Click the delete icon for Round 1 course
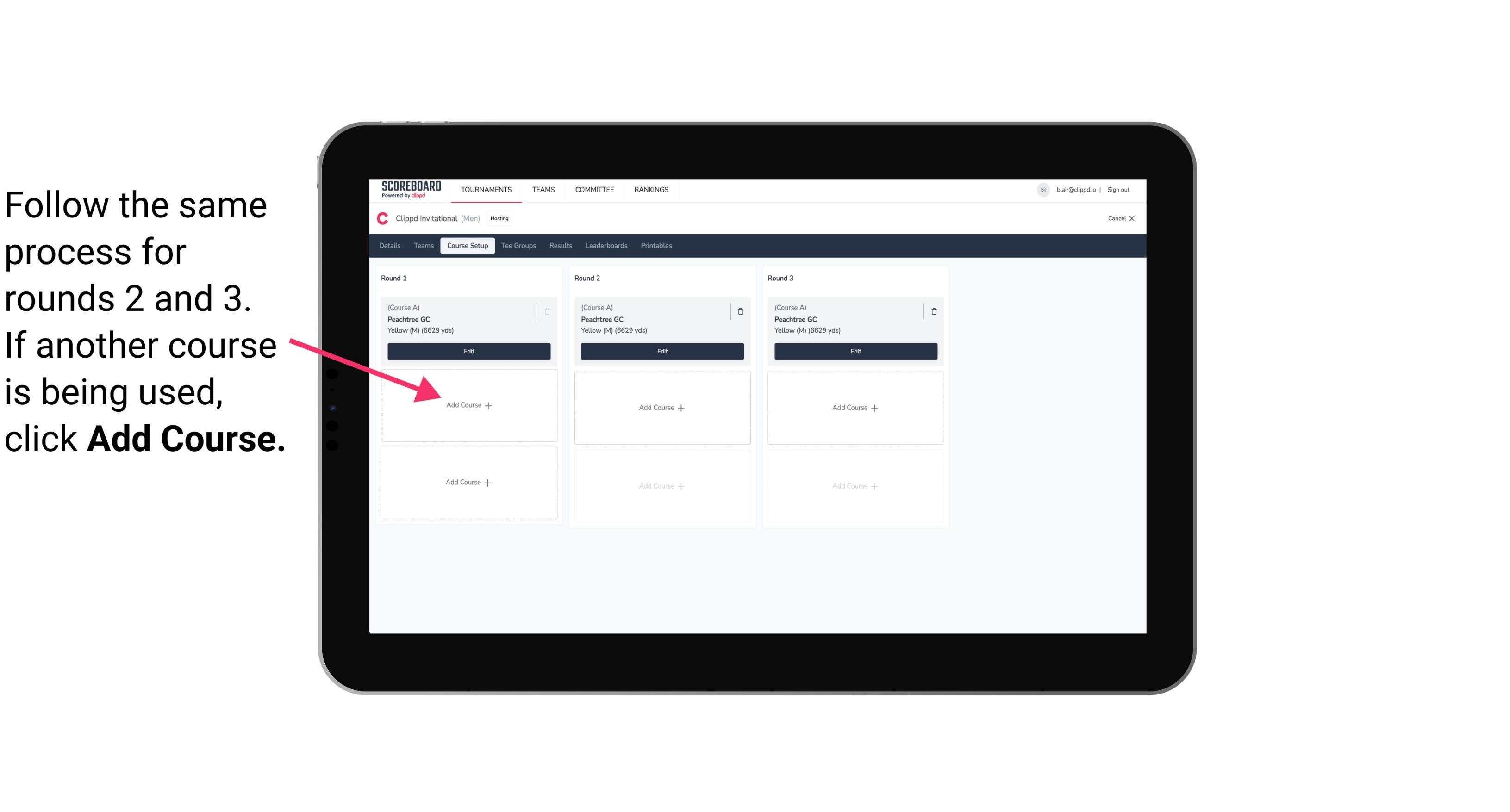The width and height of the screenshot is (1510, 812). (547, 309)
